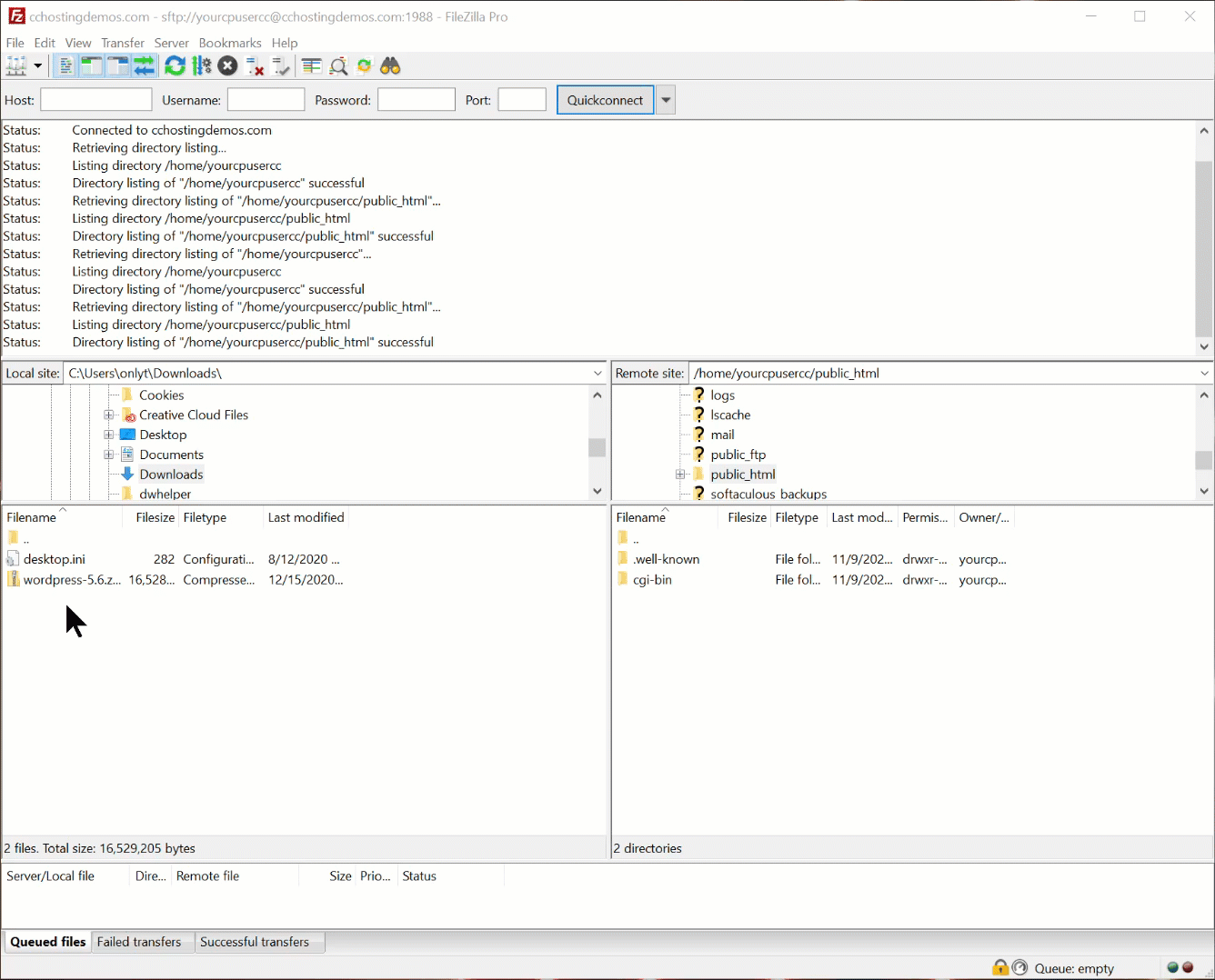Sort local files by Last modified

(x=306, y=517)
